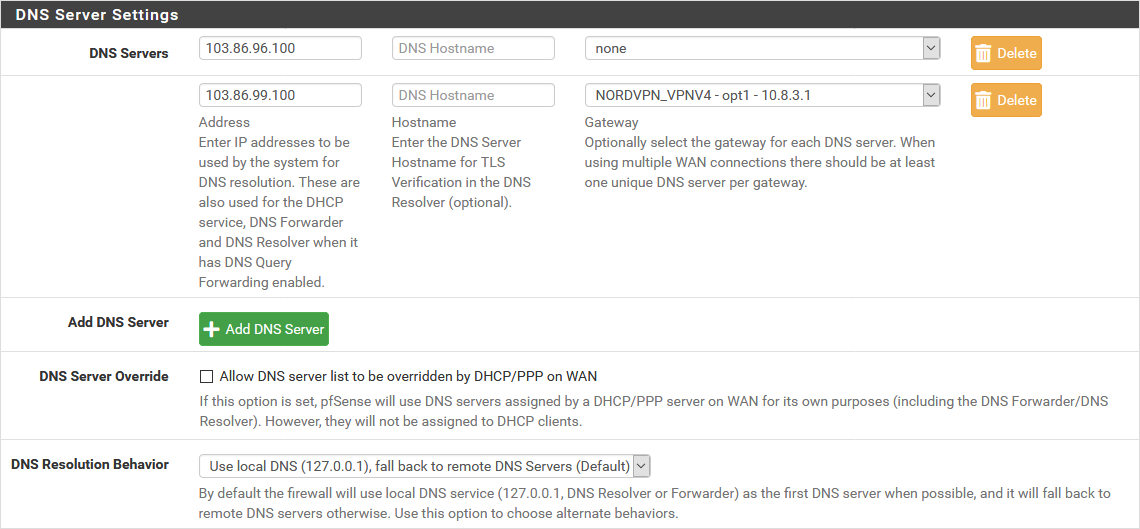The image size is (1140, 529).
Task: Click the arrow on the NORDVPN_VPNV4 selector
Action: pos(931,95)
